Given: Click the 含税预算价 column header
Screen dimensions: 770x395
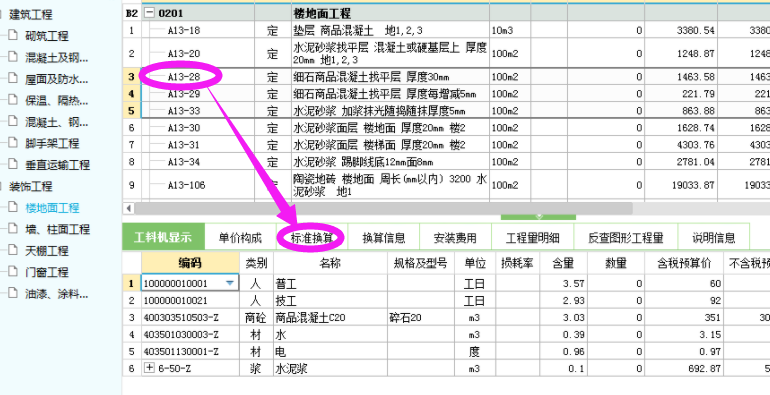Looking at the screenshot, I should click(684, 263).
